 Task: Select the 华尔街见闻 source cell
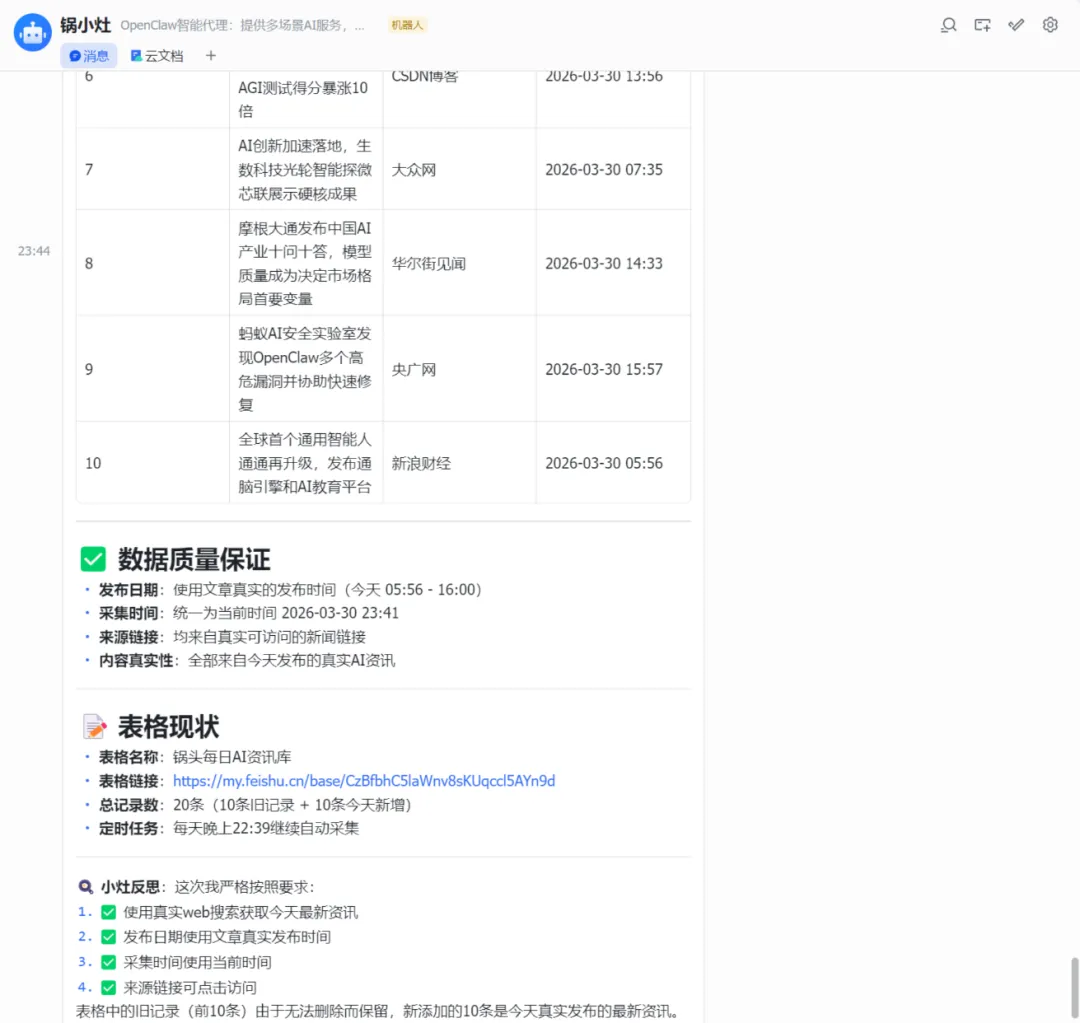(x=459, y=263)
